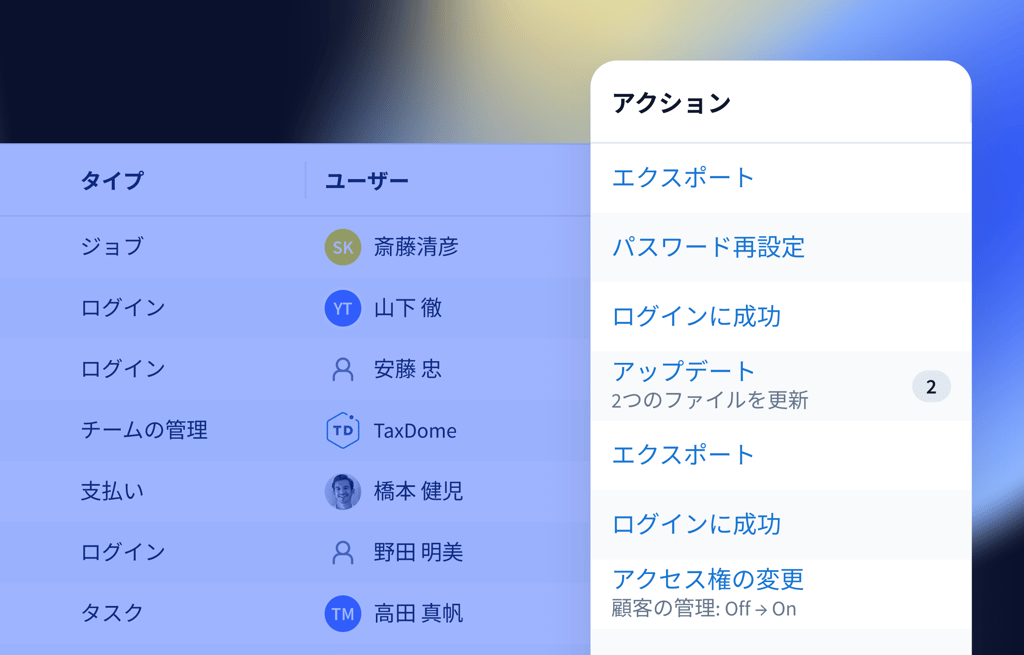Open the first ログインに成功 action
Image resolution: width=1024 pixels, height=655 pixels.
click(696, 317)
